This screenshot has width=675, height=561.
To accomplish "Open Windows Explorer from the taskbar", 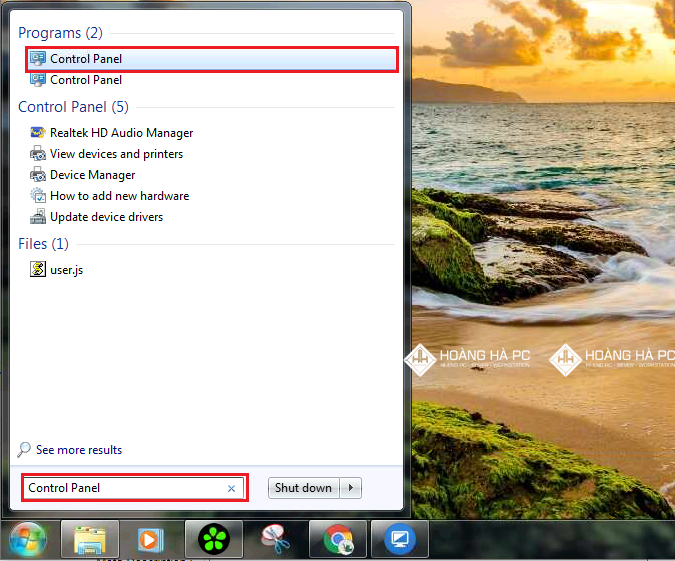I will click(x=90, y=539).
